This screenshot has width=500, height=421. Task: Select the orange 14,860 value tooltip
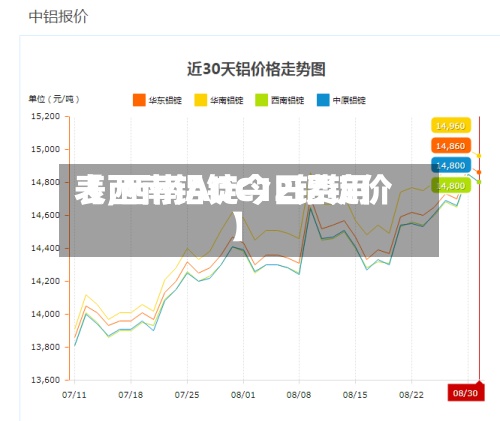pyautogui.click(x=451, y=146)
